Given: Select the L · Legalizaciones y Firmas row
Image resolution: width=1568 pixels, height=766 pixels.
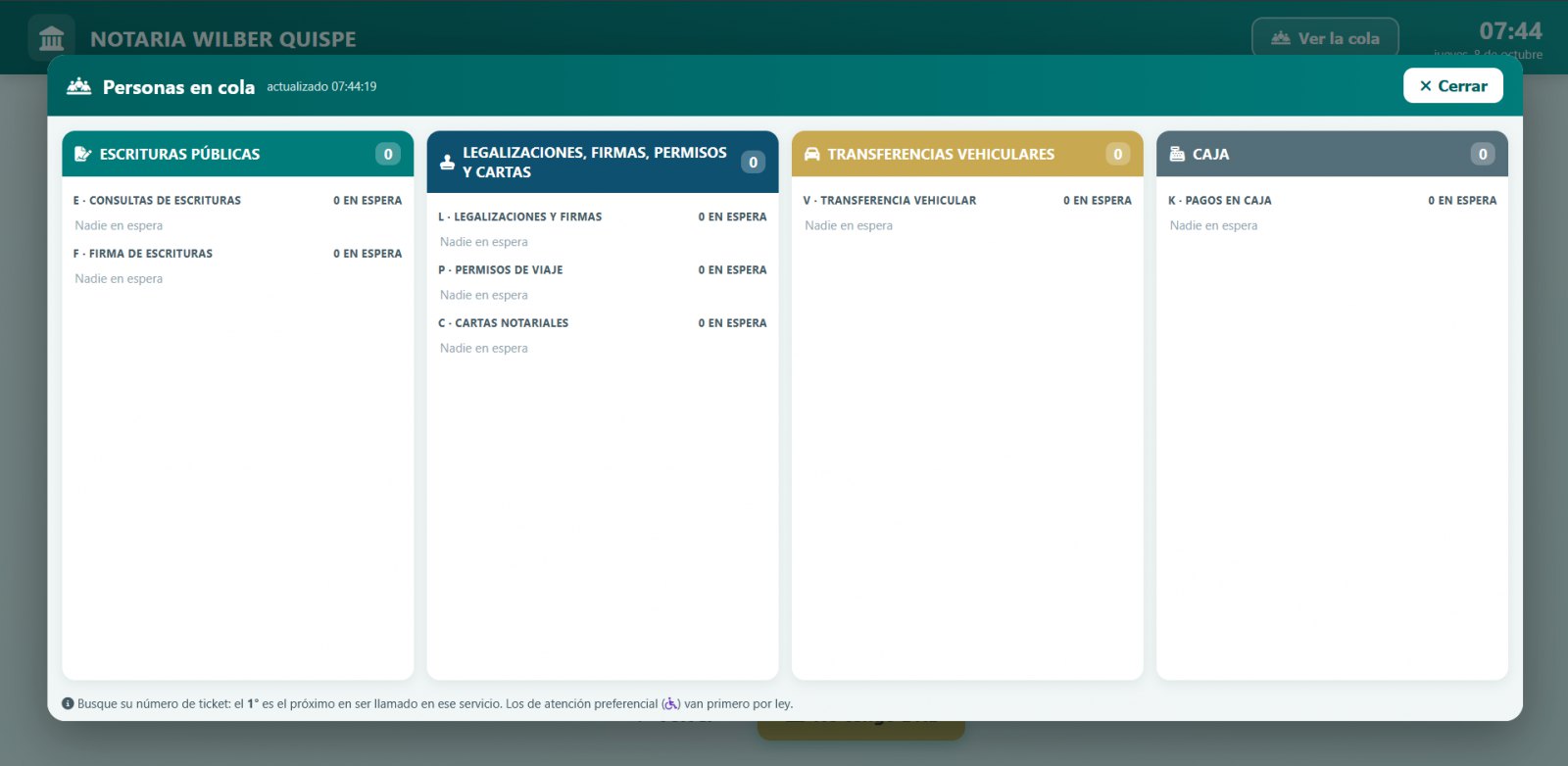Looking at the screenshot, I should click(x=603, y=216).
